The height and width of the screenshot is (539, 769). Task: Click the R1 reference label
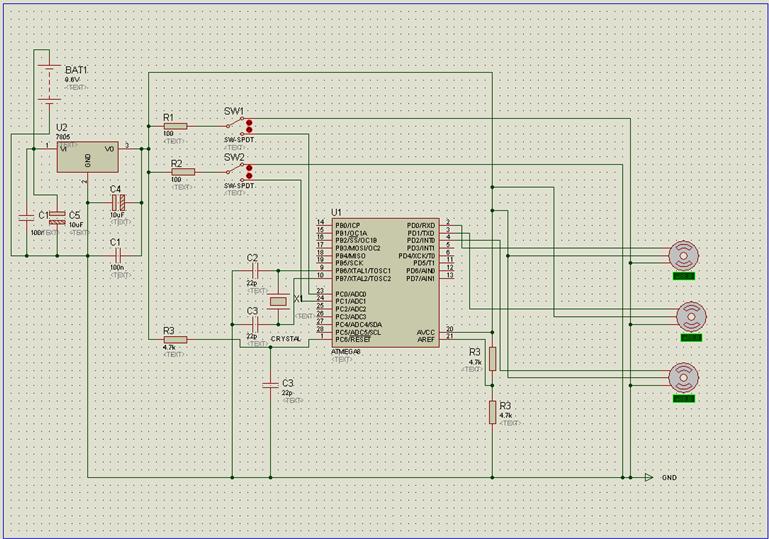pyautogui.click(x=168, y=118)
